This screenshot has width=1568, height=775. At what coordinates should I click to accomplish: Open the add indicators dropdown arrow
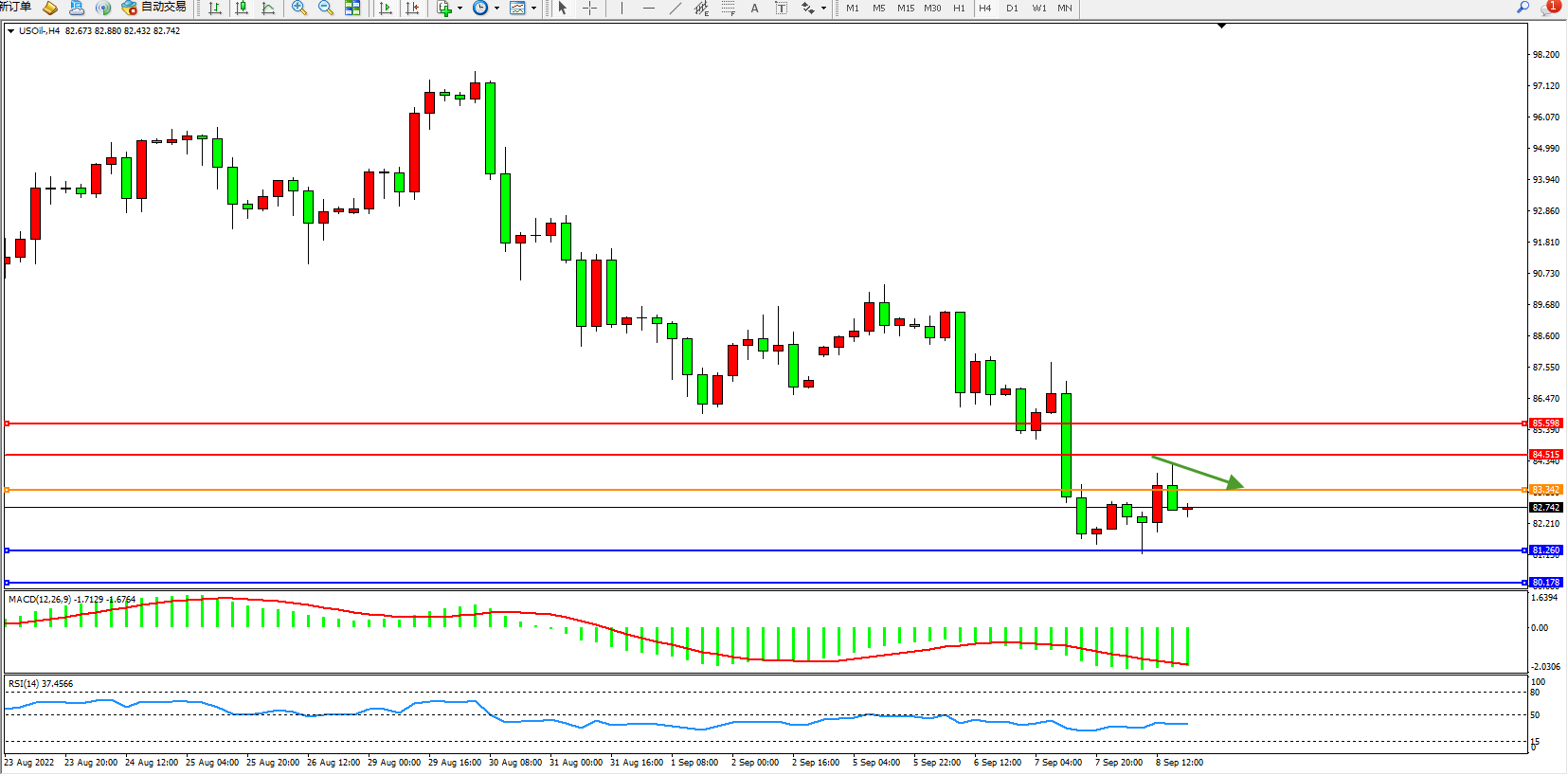[460, 9]
